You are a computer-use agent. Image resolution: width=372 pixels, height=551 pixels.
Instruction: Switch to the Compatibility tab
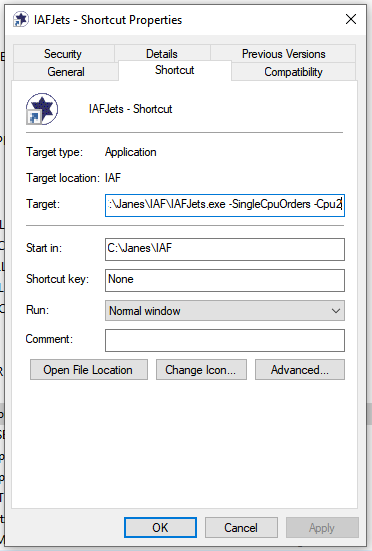click(x=293, y=72)
